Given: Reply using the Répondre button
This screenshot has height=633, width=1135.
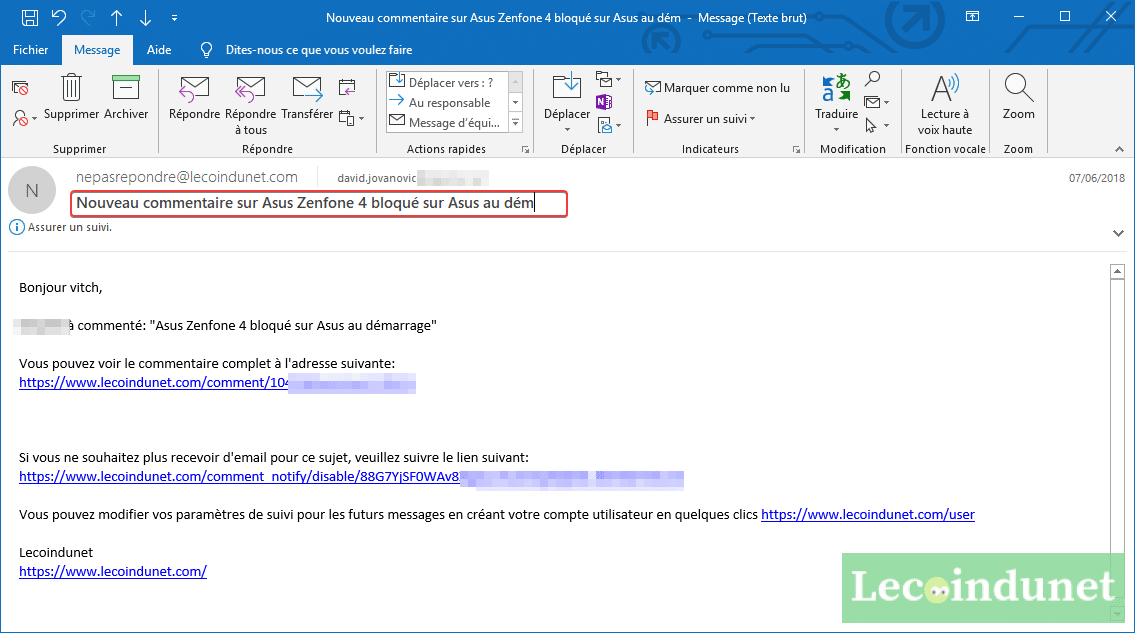Looking at the screenshot, I should tap(194, 98).
